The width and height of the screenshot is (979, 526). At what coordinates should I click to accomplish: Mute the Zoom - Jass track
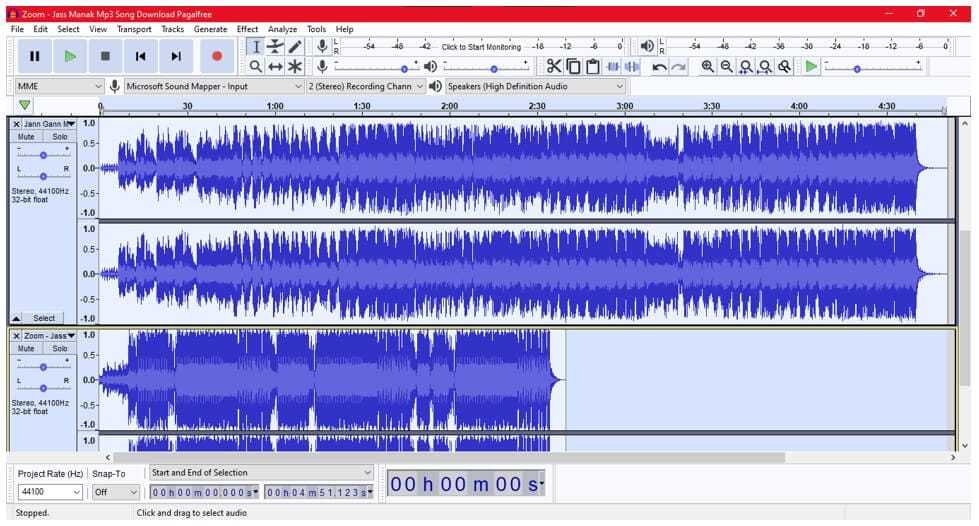(27, 348)
